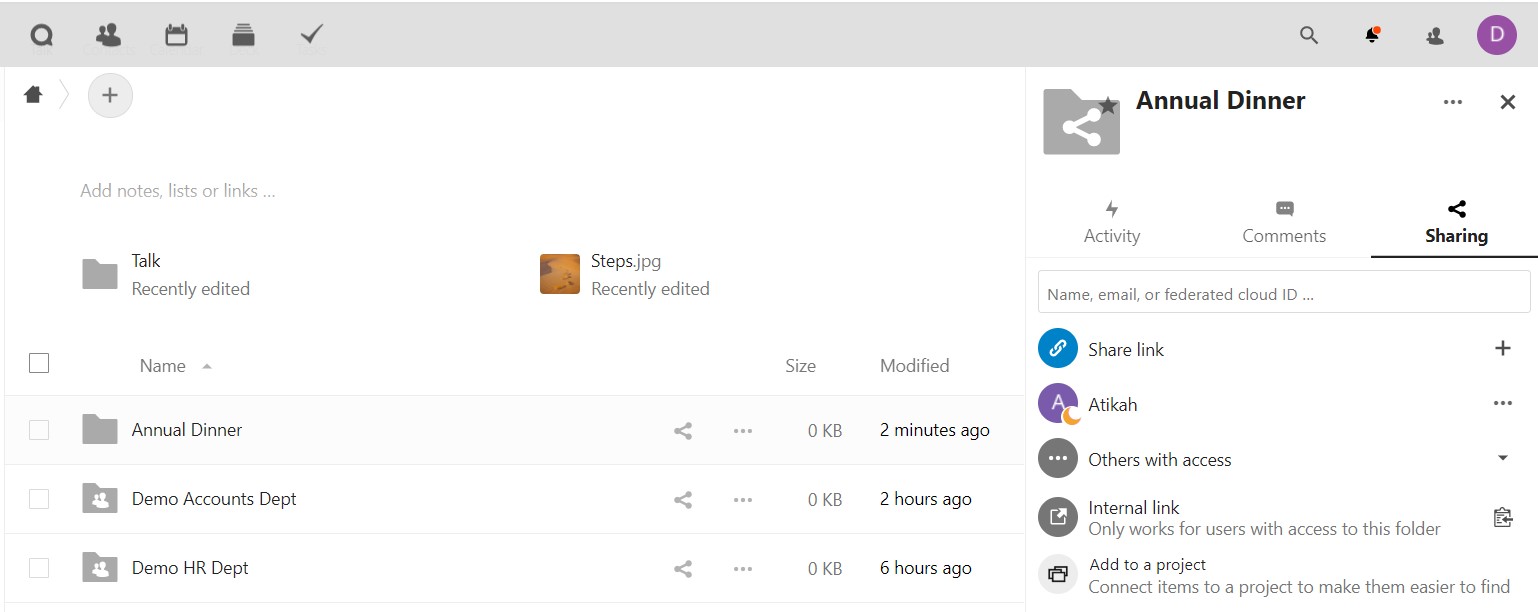Image resolution: width=1538 pixels, height=612 pixels.
Task: Open the Calendar app icon
Action: (x=176, y=35)
